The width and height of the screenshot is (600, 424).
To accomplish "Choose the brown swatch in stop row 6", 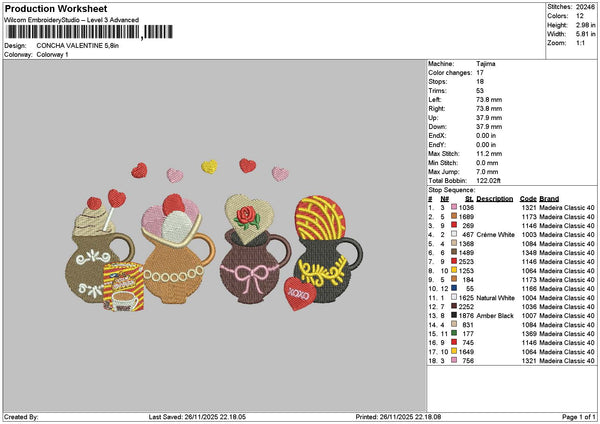I will (x=454, y=253).
